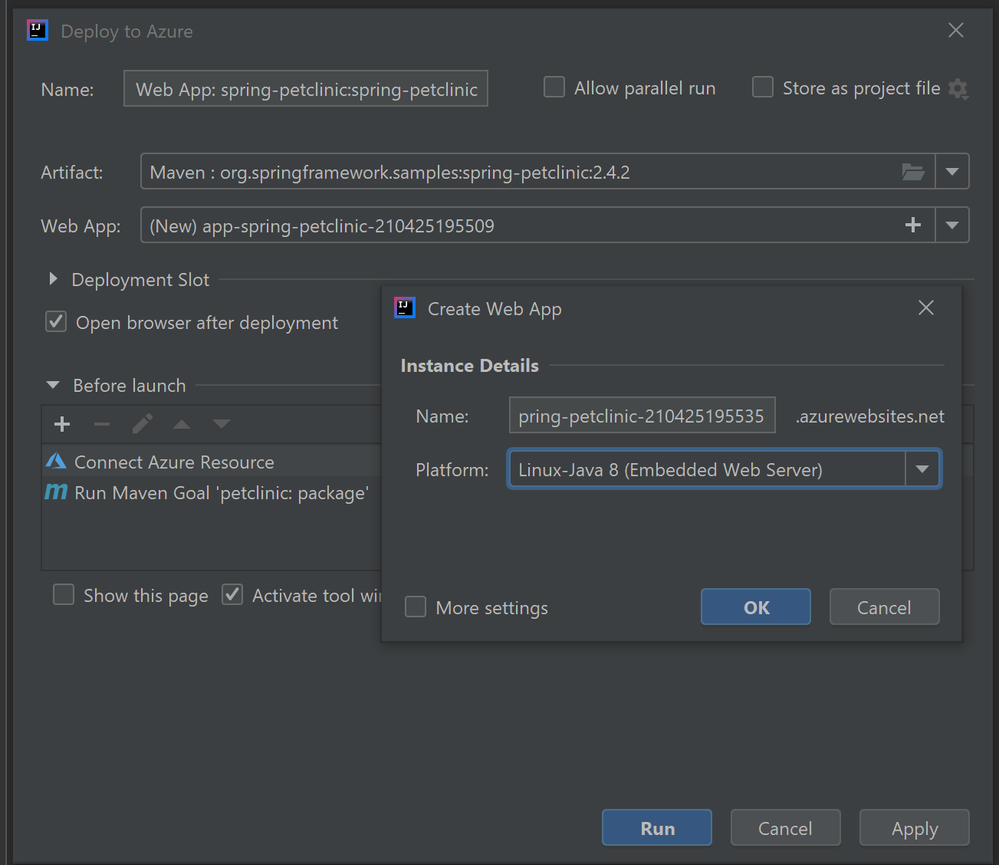The image size is (999, 865).
Task: Enable Allow parallel run
Action: pyautogui.click(x=554, y=87)
